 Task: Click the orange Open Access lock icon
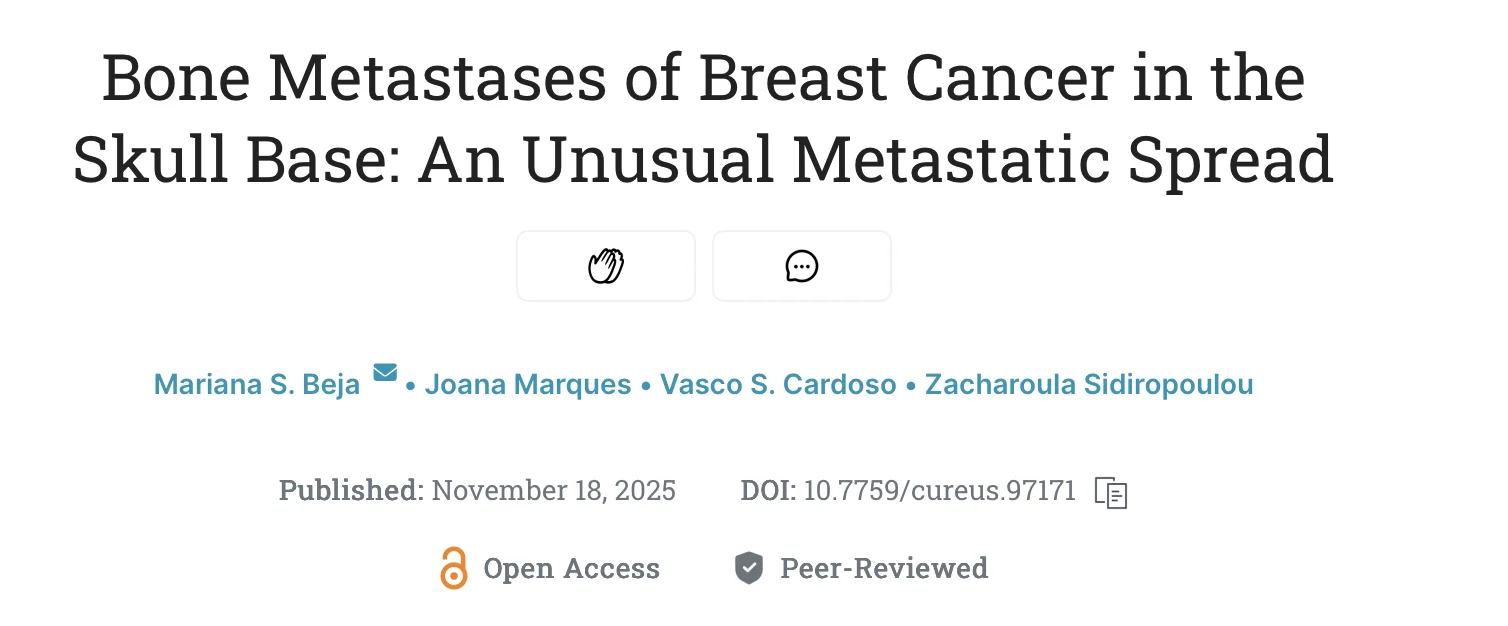click(x=453, y=568)
